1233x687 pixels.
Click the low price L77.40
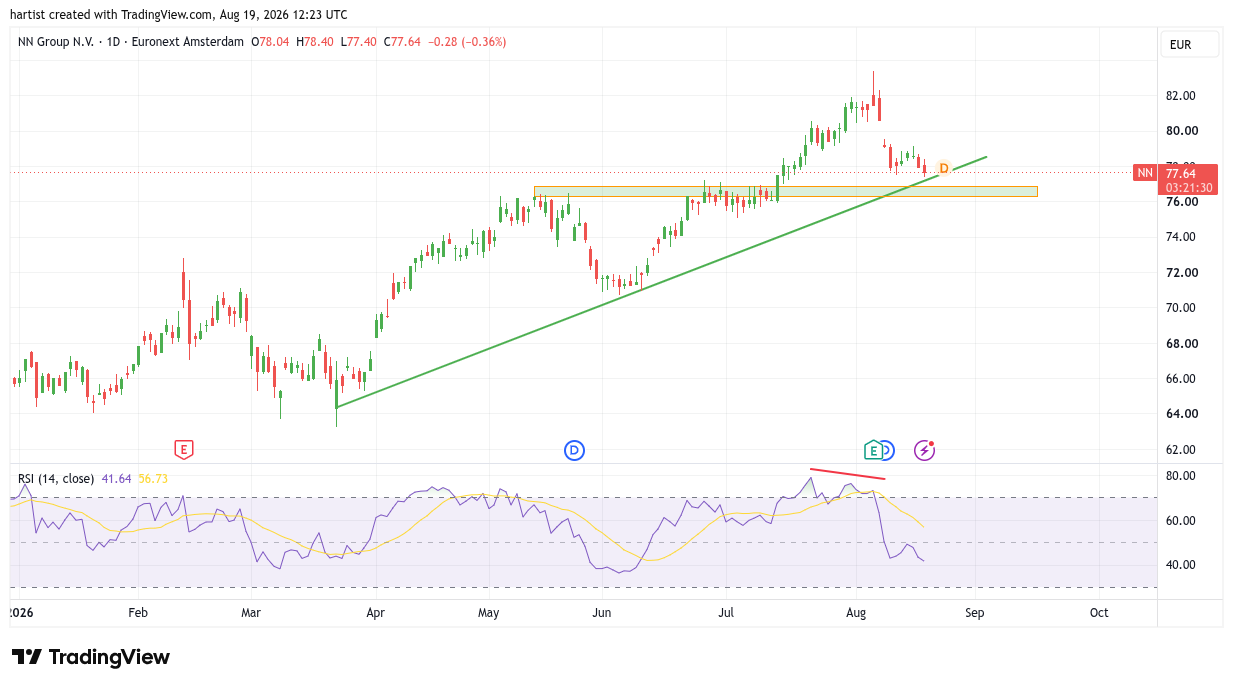358,42
